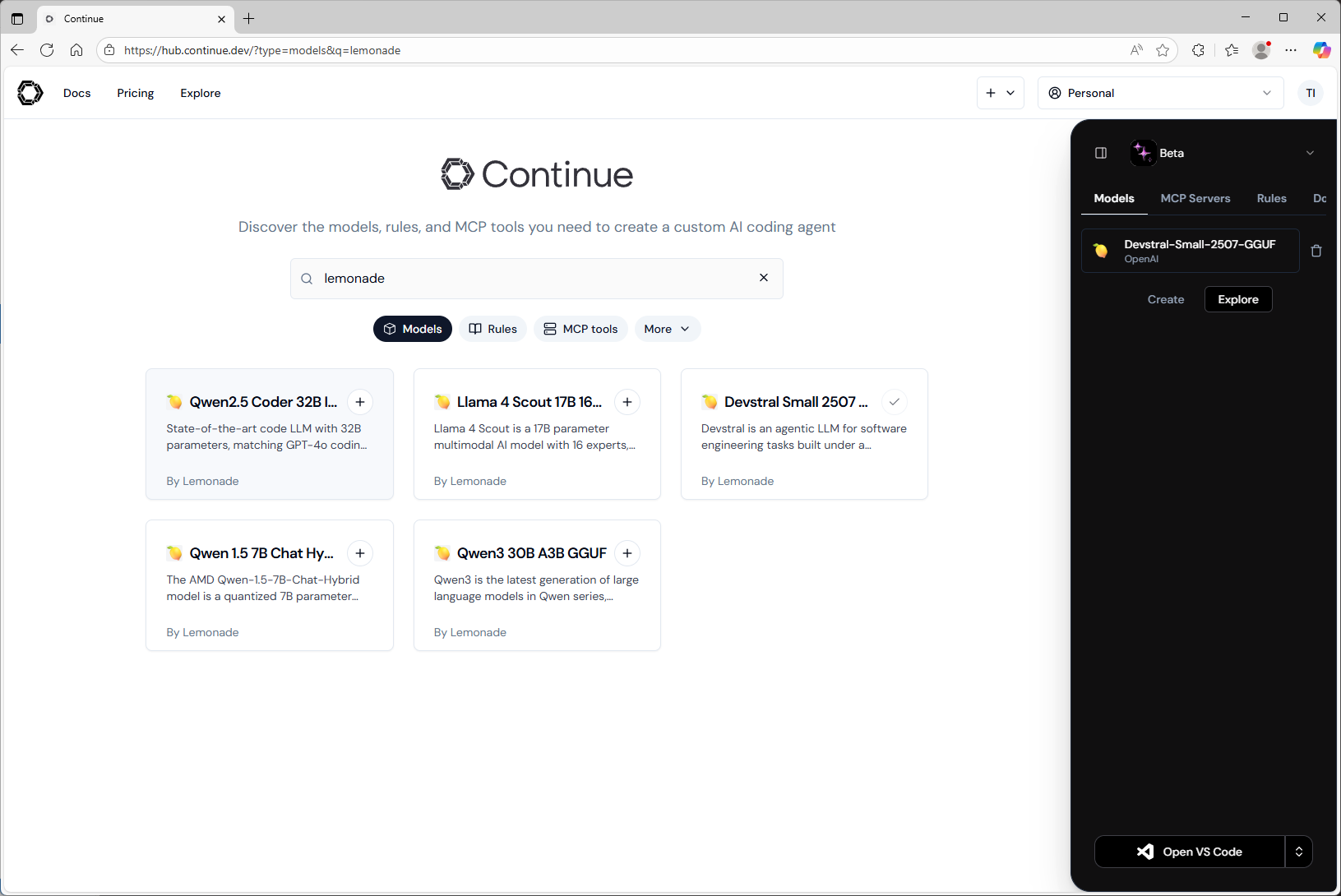Screen dimensions: 1341x896
Task: Click the search magnifier icon
Action: 307,279
